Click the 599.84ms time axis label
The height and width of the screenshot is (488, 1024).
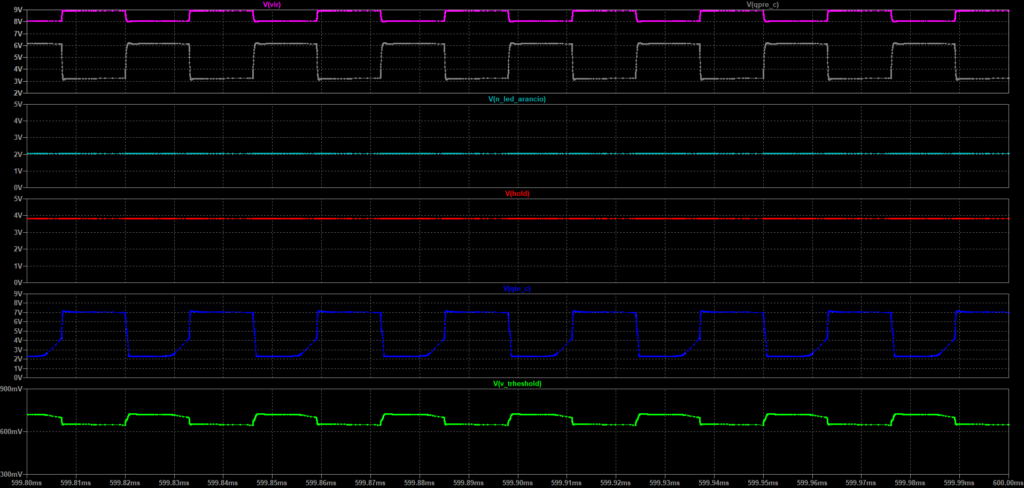point(223,483)
